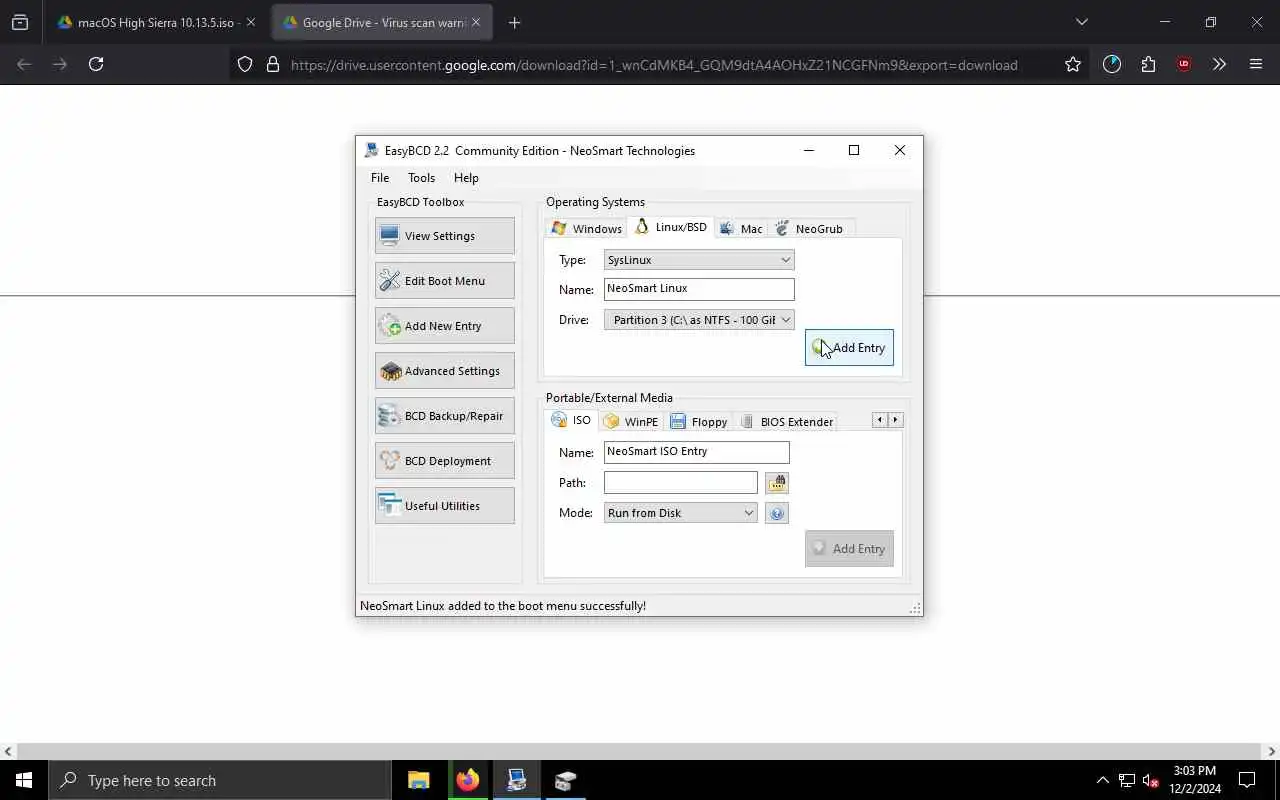This screenshot has width=1280, height=800.
Task: Click the EasyBCD taskbar icon
Action: click(x=516, y=781)
